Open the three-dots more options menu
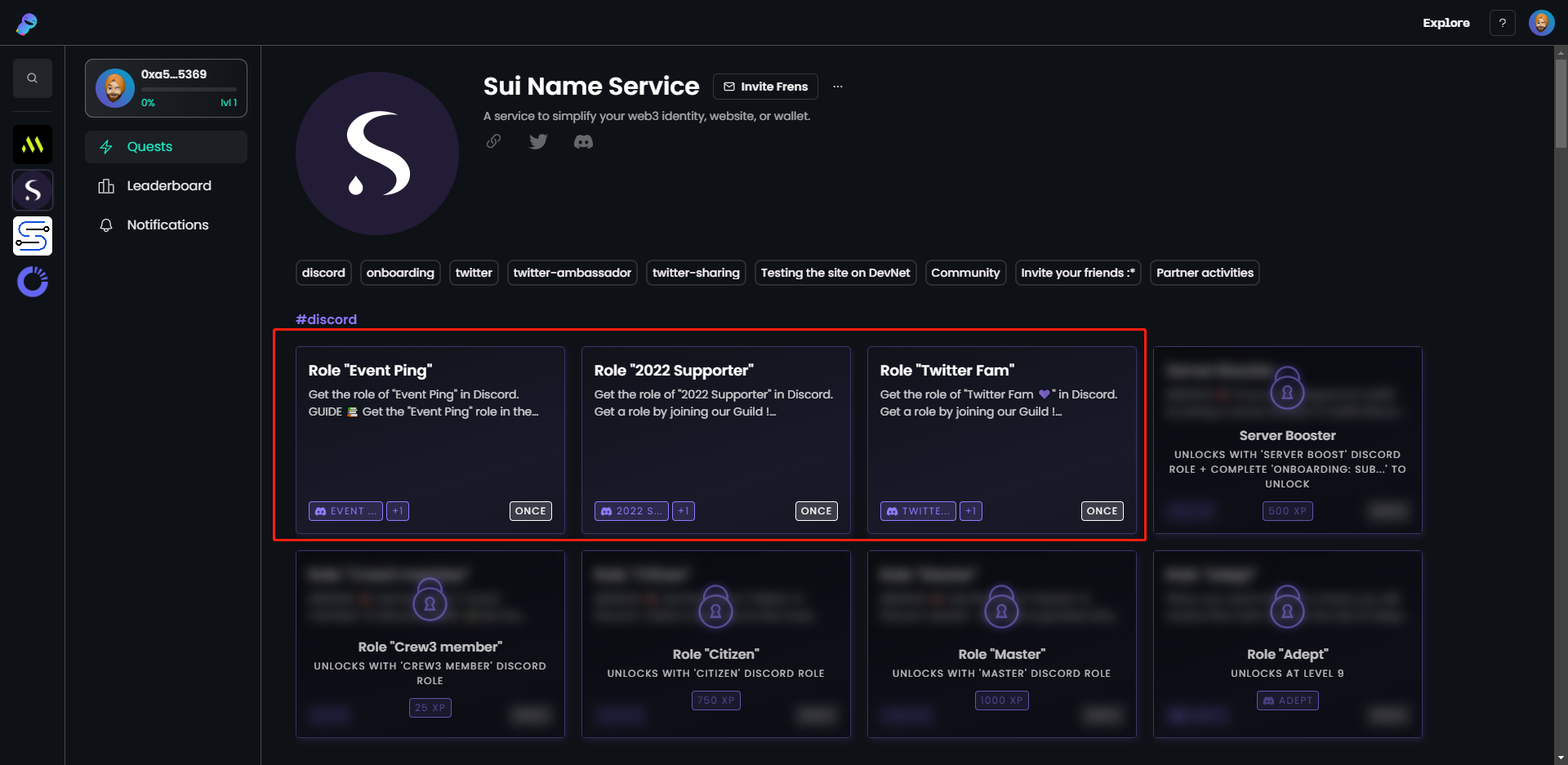The image size is (1568, 765). [838, 87]
